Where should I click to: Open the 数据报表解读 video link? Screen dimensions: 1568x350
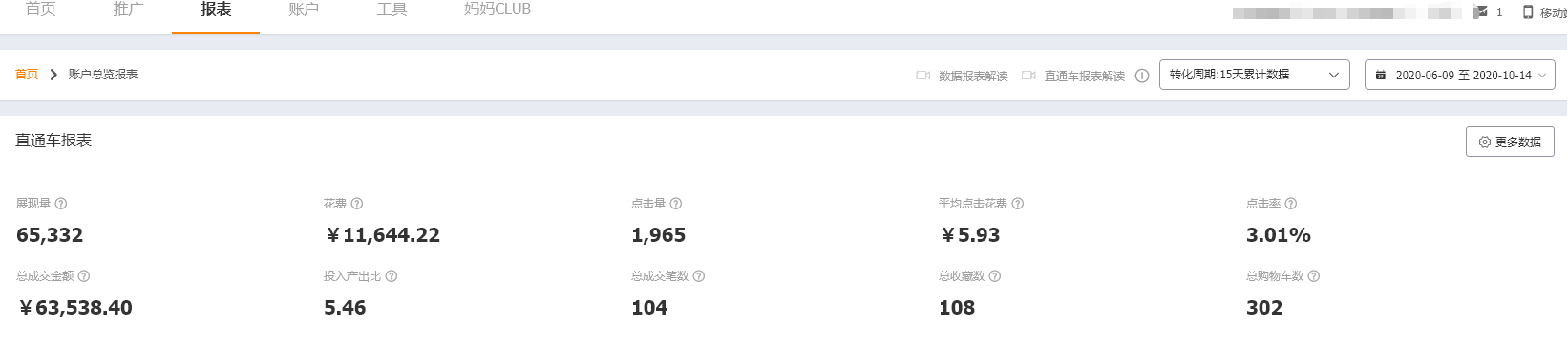963,76
